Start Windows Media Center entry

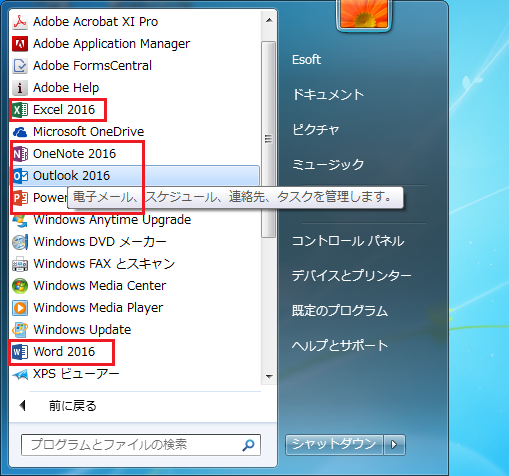coord(100,286)
